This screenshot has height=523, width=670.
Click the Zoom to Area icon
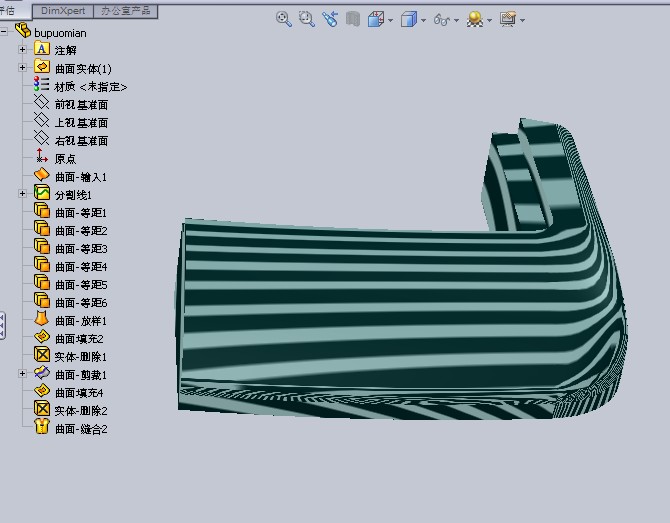pyautogui.click(x=307, y=19)
